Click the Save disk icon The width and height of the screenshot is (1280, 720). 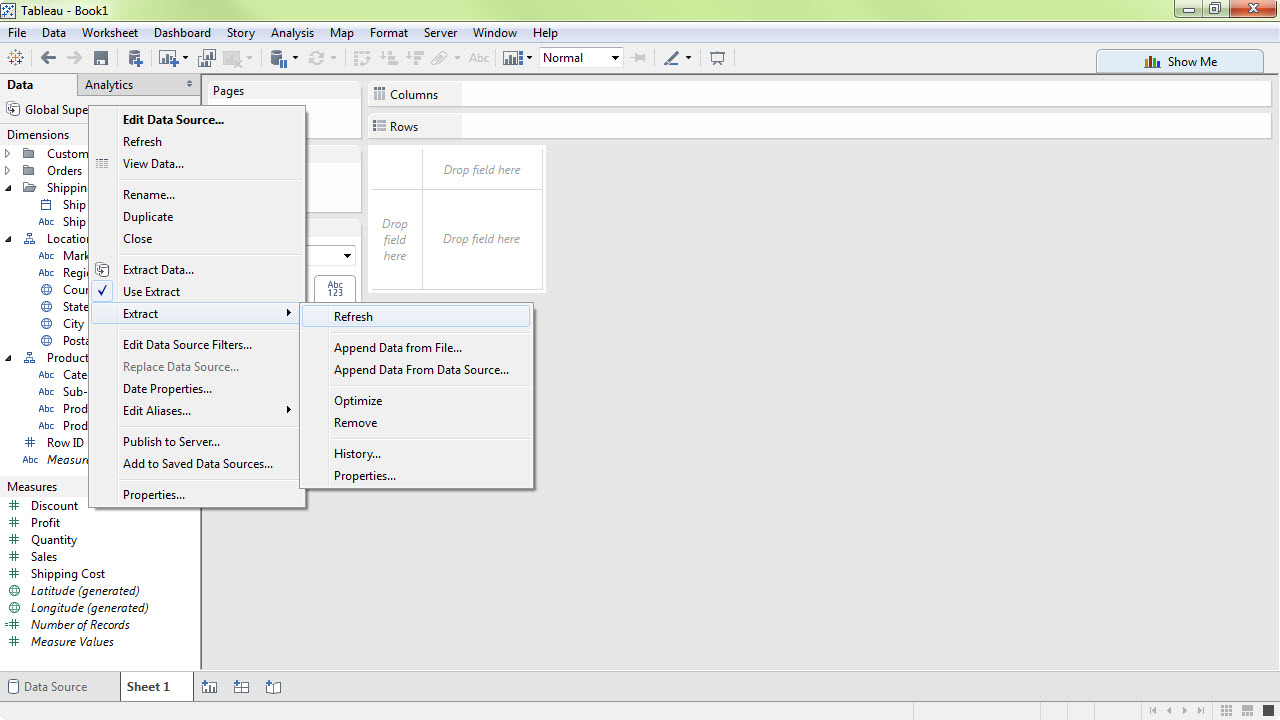(101, 58)
